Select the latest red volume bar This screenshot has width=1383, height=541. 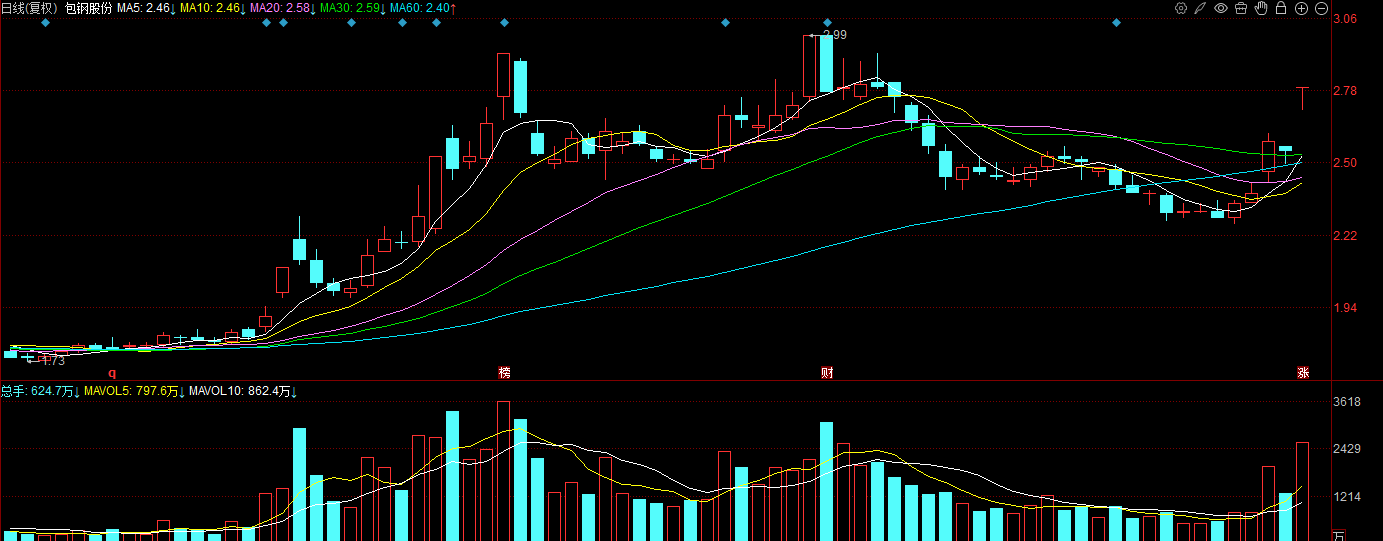1302,491
